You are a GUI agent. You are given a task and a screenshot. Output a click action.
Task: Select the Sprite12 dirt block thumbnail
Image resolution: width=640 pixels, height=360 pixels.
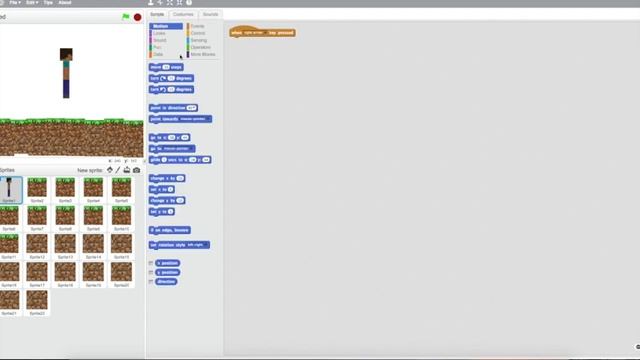[x=37, y=247]
